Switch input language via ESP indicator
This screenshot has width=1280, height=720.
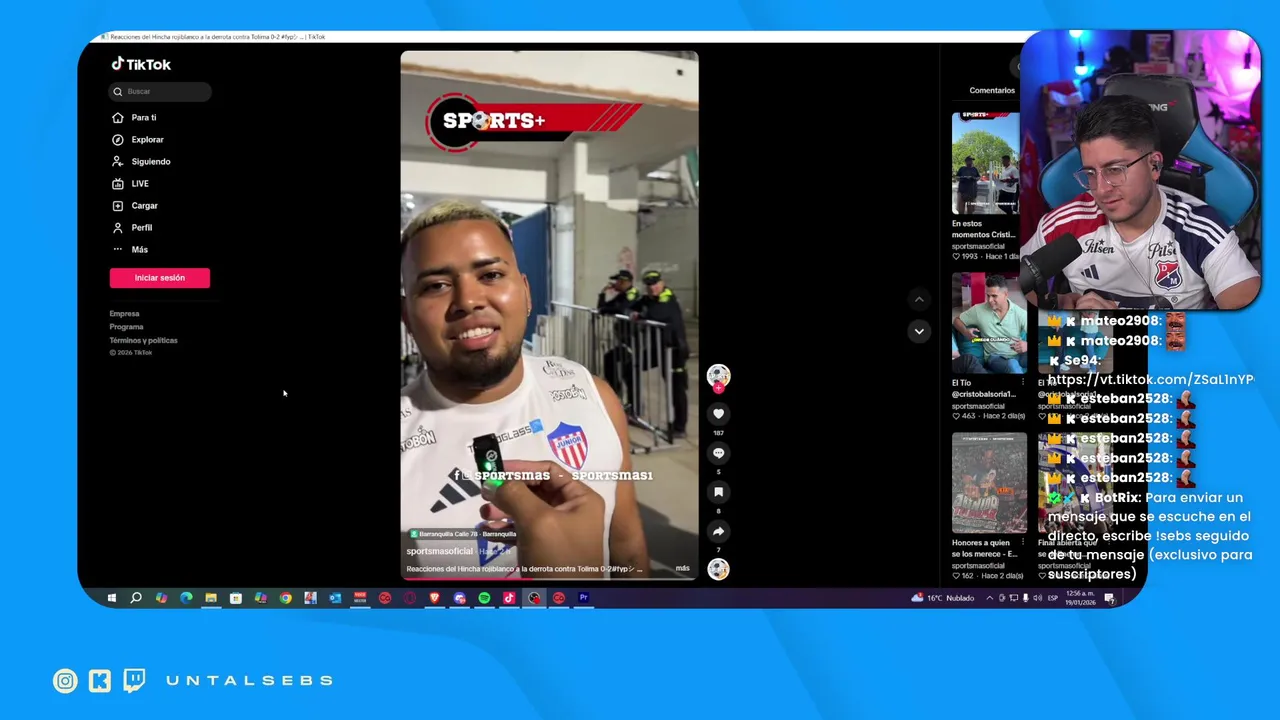[x=1052, y=598]
